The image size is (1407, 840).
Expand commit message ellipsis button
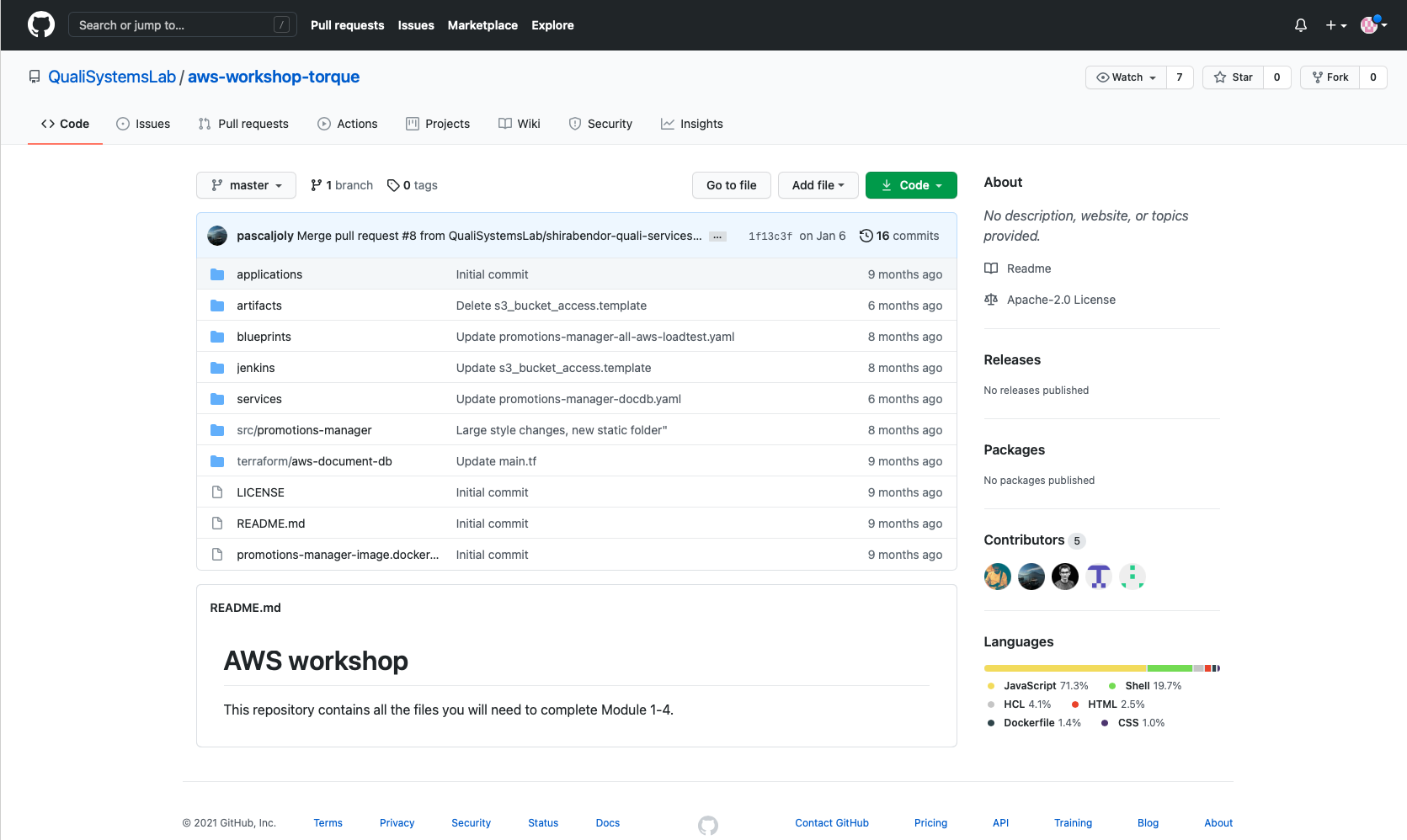pyautogui.click(x=717, y=237)
